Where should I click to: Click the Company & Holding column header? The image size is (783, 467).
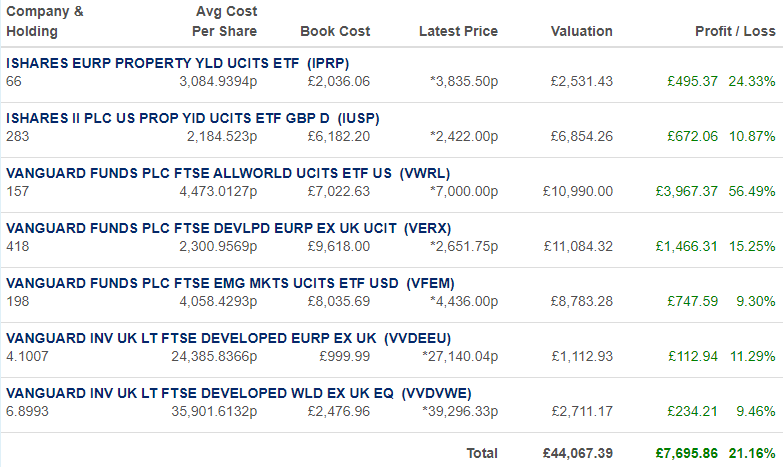(x=44, y=21)
